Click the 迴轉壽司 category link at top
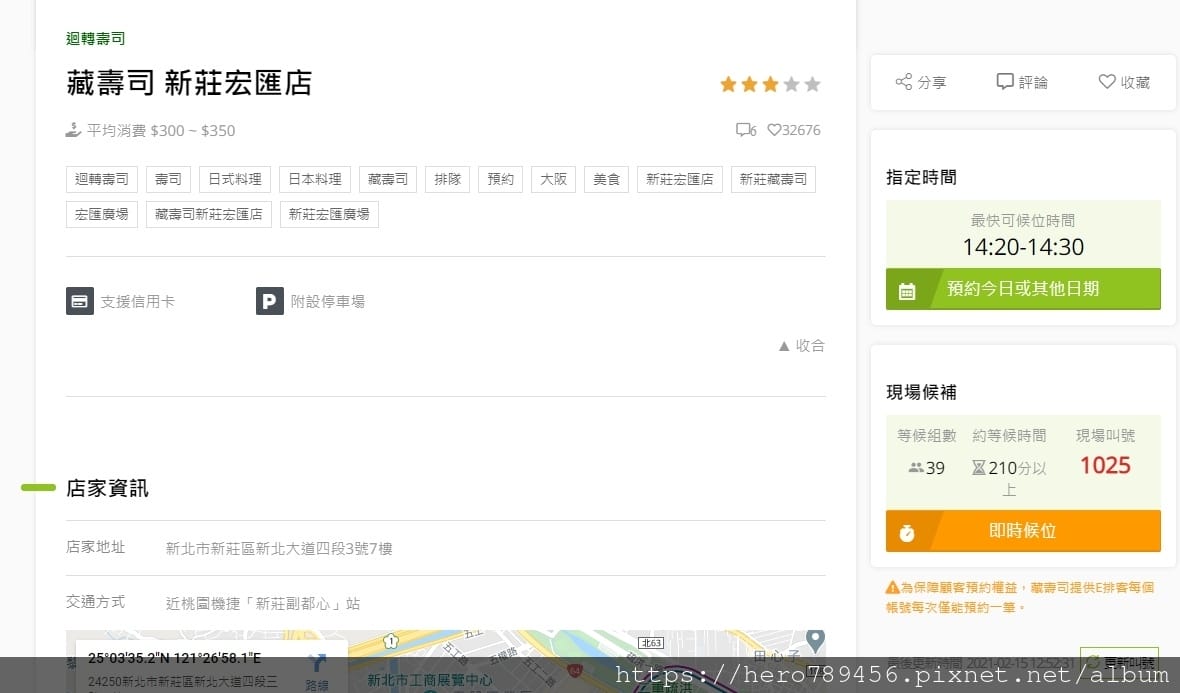This screenshot has width=1180, height=693. pos(96,38)
